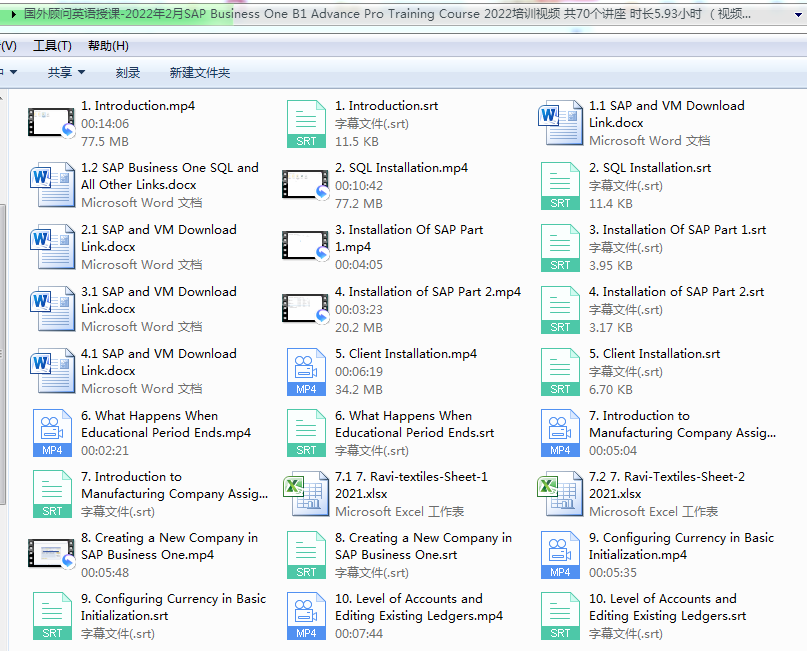Expand the address bar history dropdown arrow
Viewport: 807px width, 651px height.
pos(798,14)
